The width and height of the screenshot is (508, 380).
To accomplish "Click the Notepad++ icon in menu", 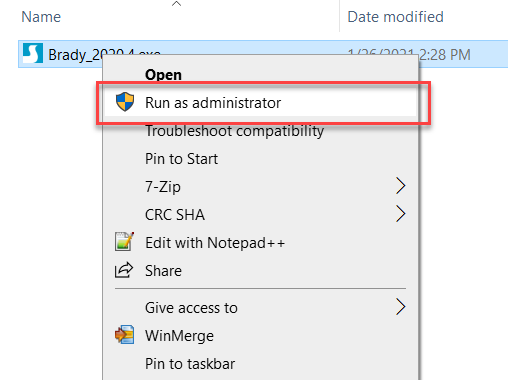I will click(124, 242).
